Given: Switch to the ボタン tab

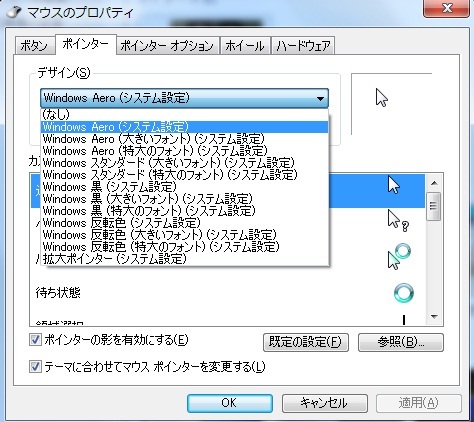Looking at the screenshot, I should (x=34, y=46).
